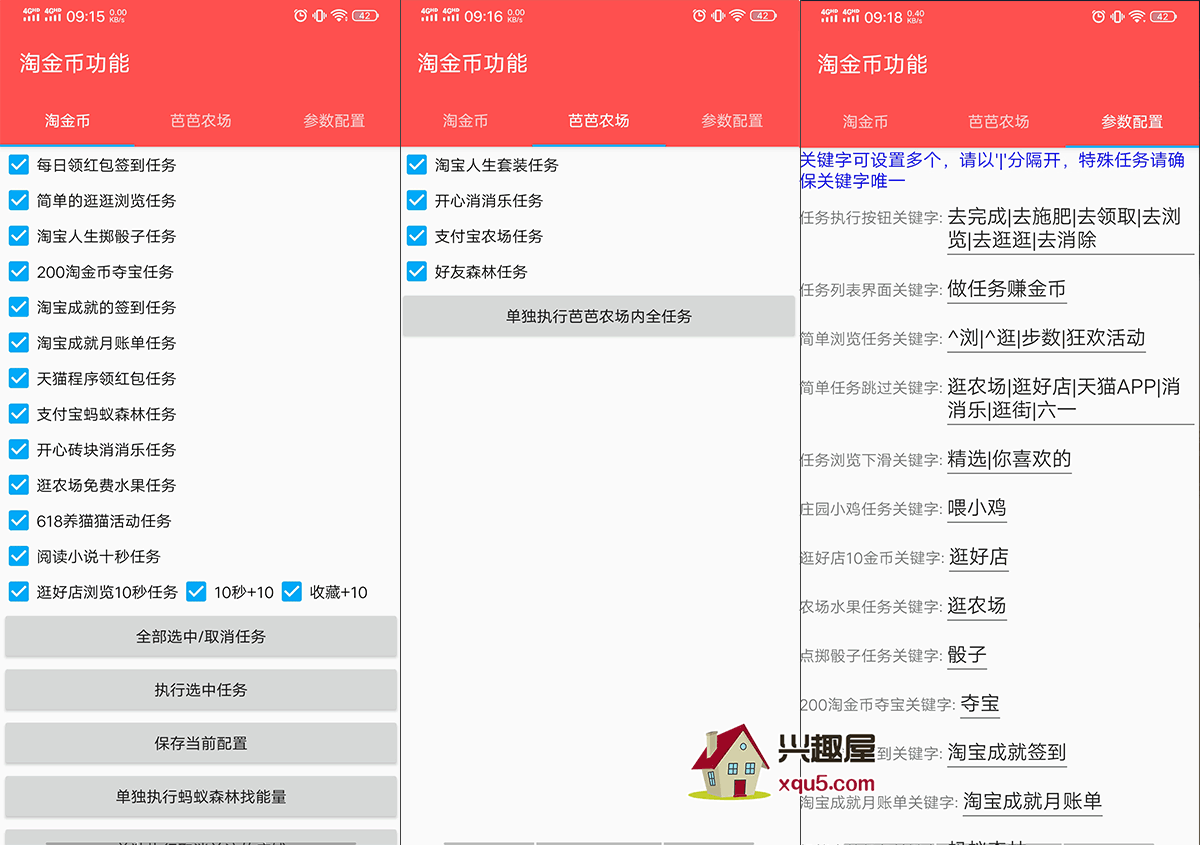Toggle the 淘宝人生套装任务 checkbox

417,165
